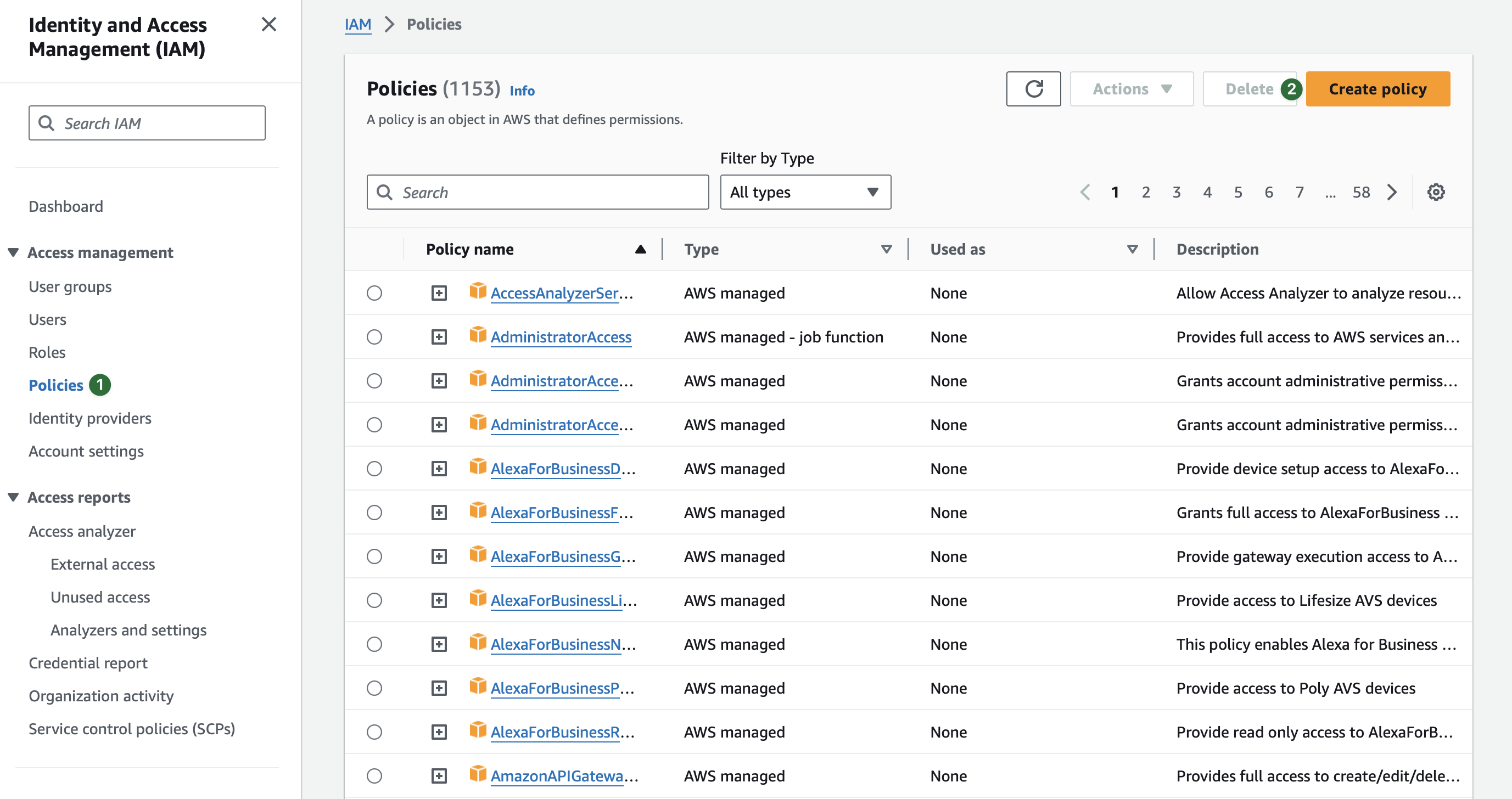1512x799 pixels.
Task: Open the AdministratorAccess policy link
Action: (x=561, y=337)
